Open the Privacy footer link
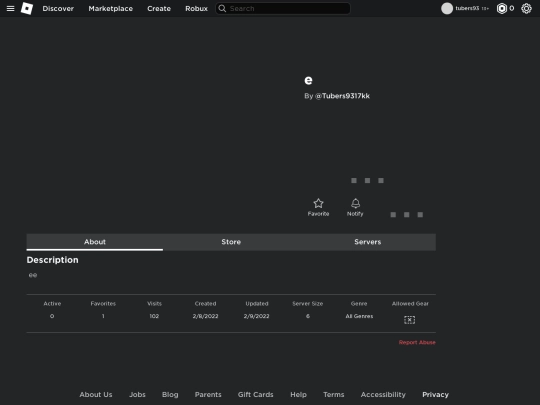 pos(435,395)
